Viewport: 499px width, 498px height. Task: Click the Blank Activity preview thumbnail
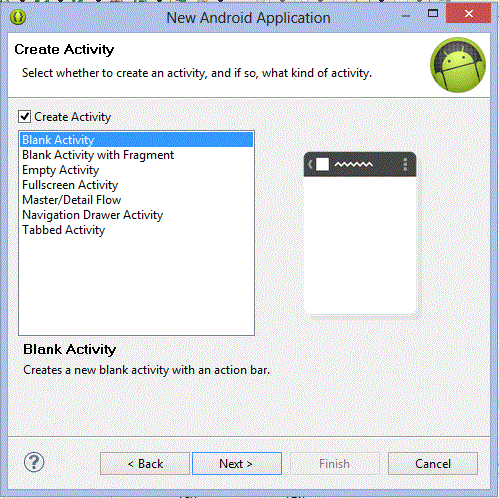coord(360,233)
